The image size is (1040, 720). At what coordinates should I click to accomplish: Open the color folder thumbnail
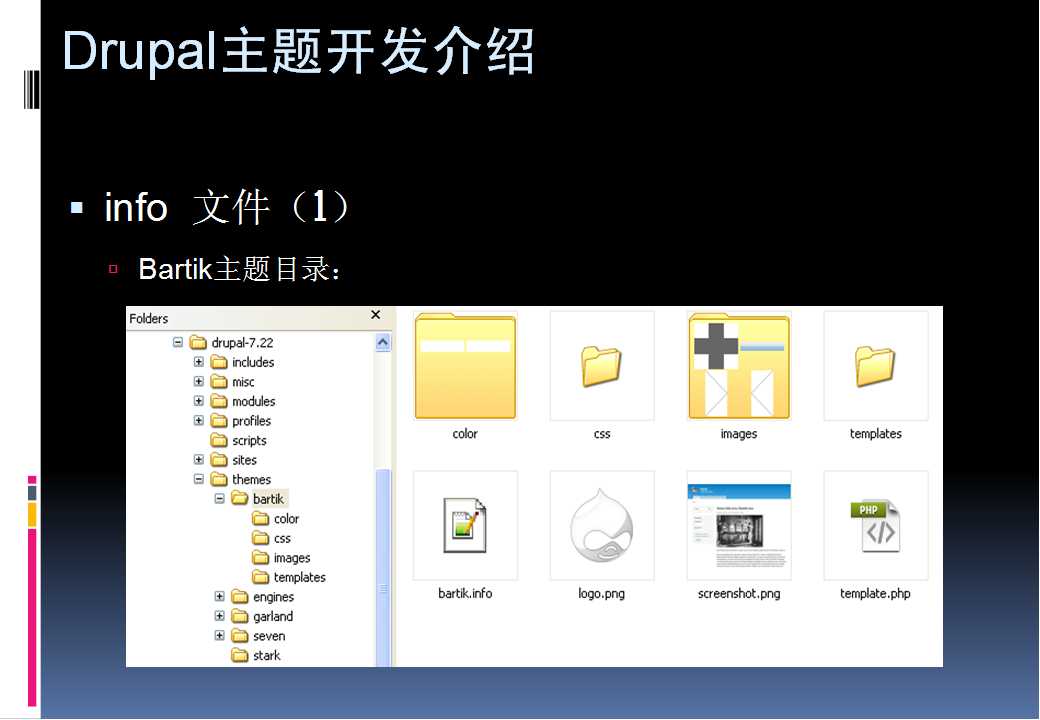tap(465, 366)
